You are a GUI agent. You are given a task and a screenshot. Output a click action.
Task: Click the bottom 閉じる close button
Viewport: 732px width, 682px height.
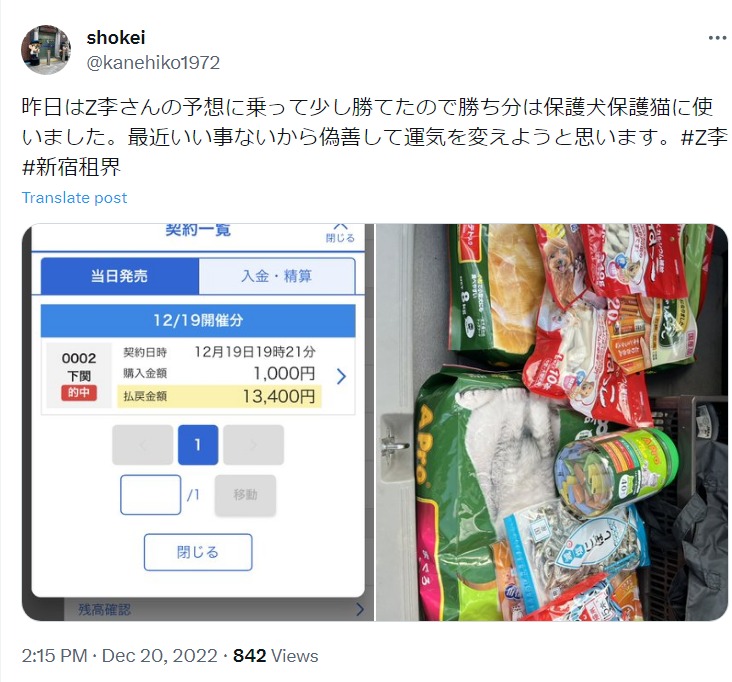tap(198, 552)
